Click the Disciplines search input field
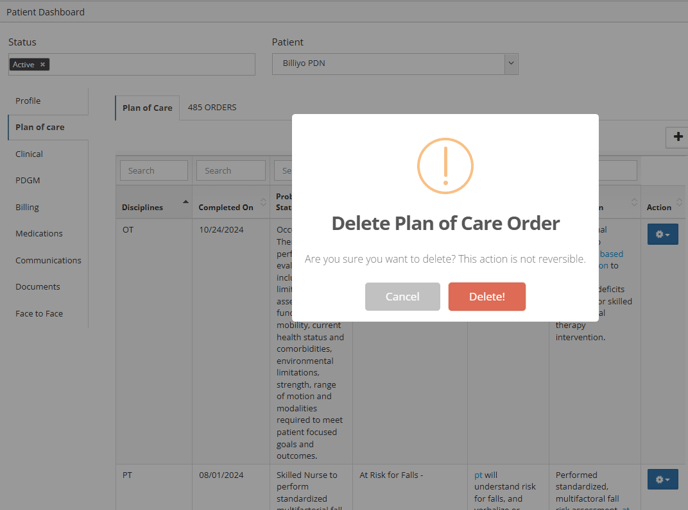The height and width of the screenshot is (510, 688). pyautogui.click(x=154, y=171)
